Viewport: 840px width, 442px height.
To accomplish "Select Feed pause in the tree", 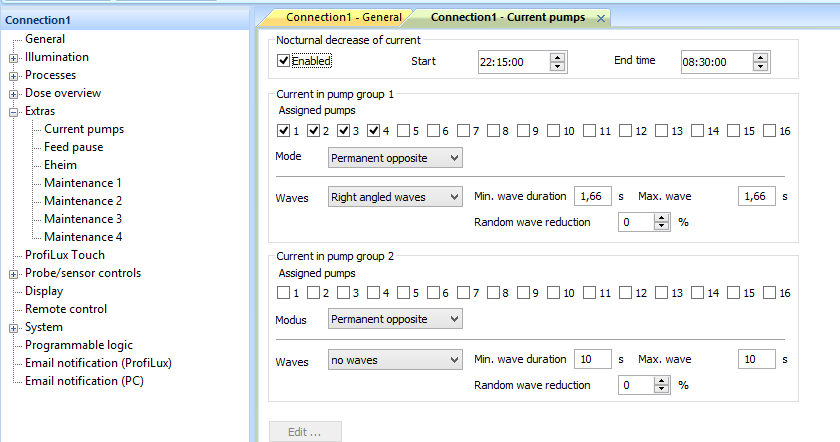I will point(73,147).
